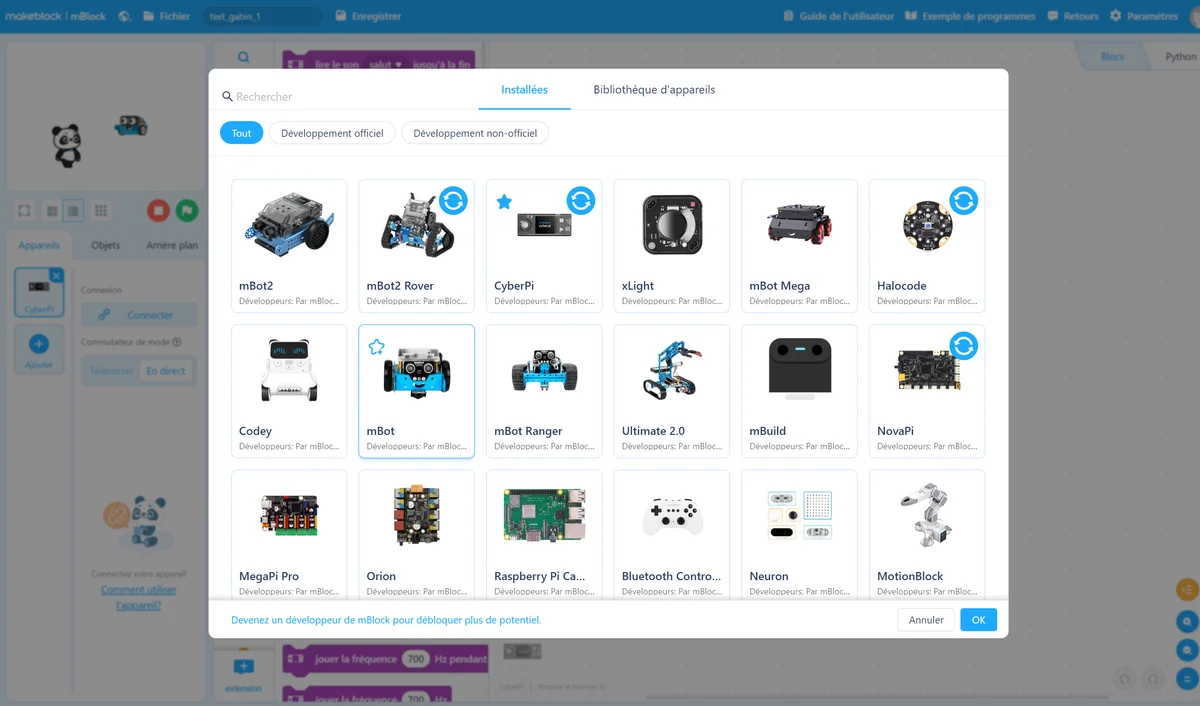Open the Fichier menu
Screen dimensions: 1200x706
tap(166, 16)
